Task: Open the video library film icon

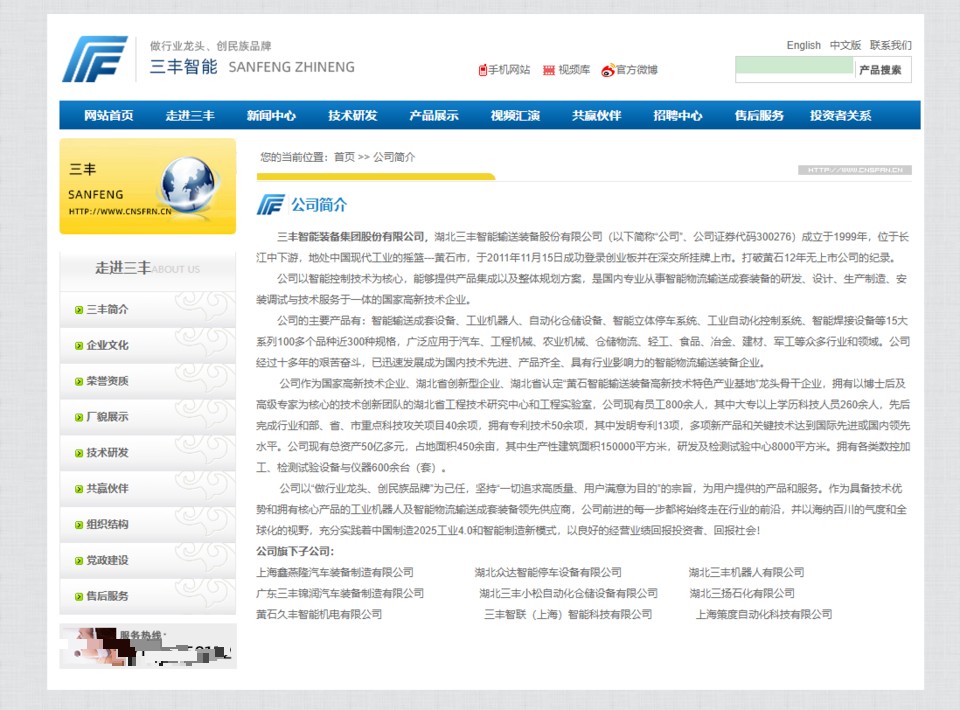Action: tap(549, 70)
